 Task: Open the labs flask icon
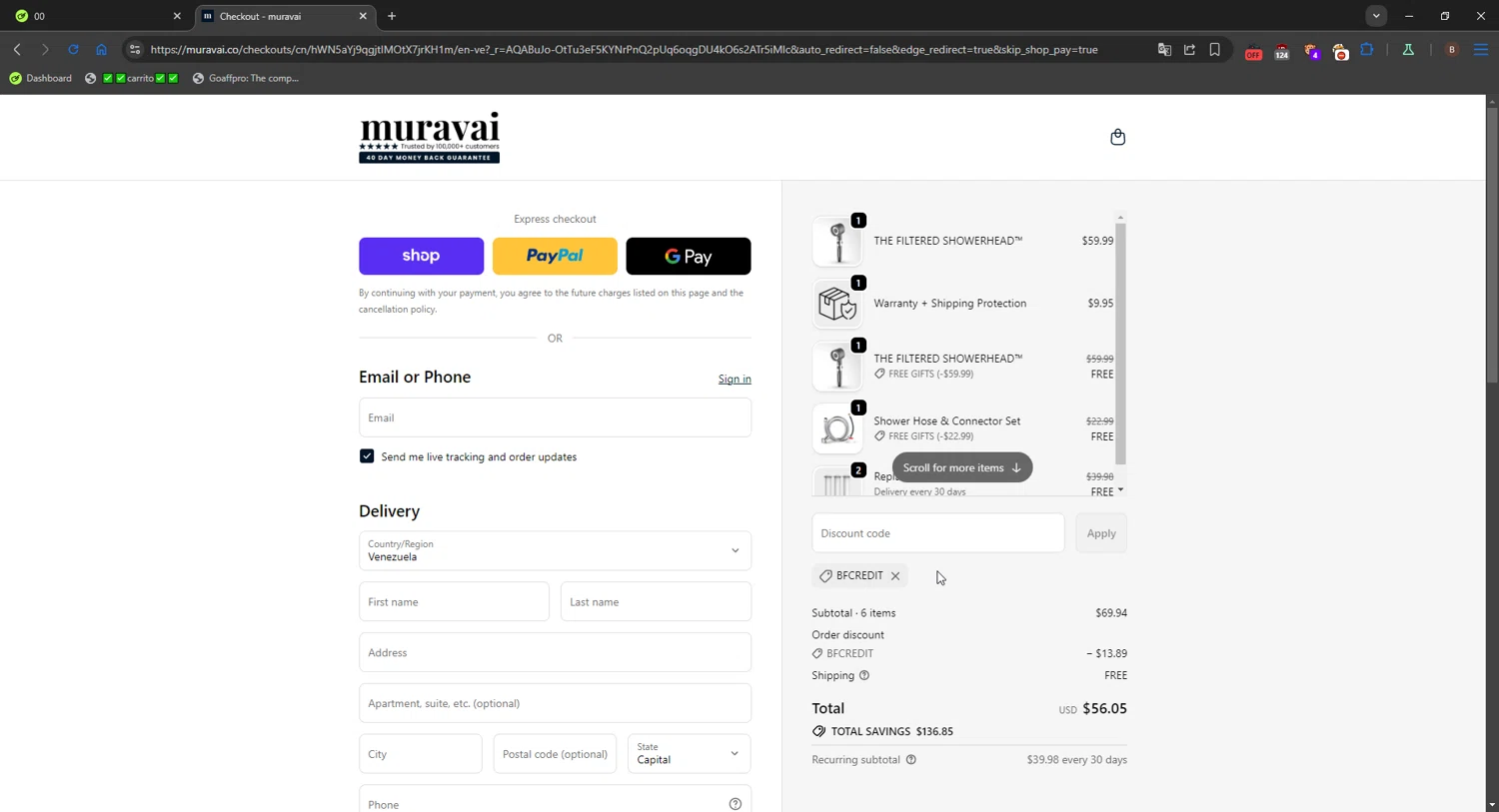(x=1408, y=49)
